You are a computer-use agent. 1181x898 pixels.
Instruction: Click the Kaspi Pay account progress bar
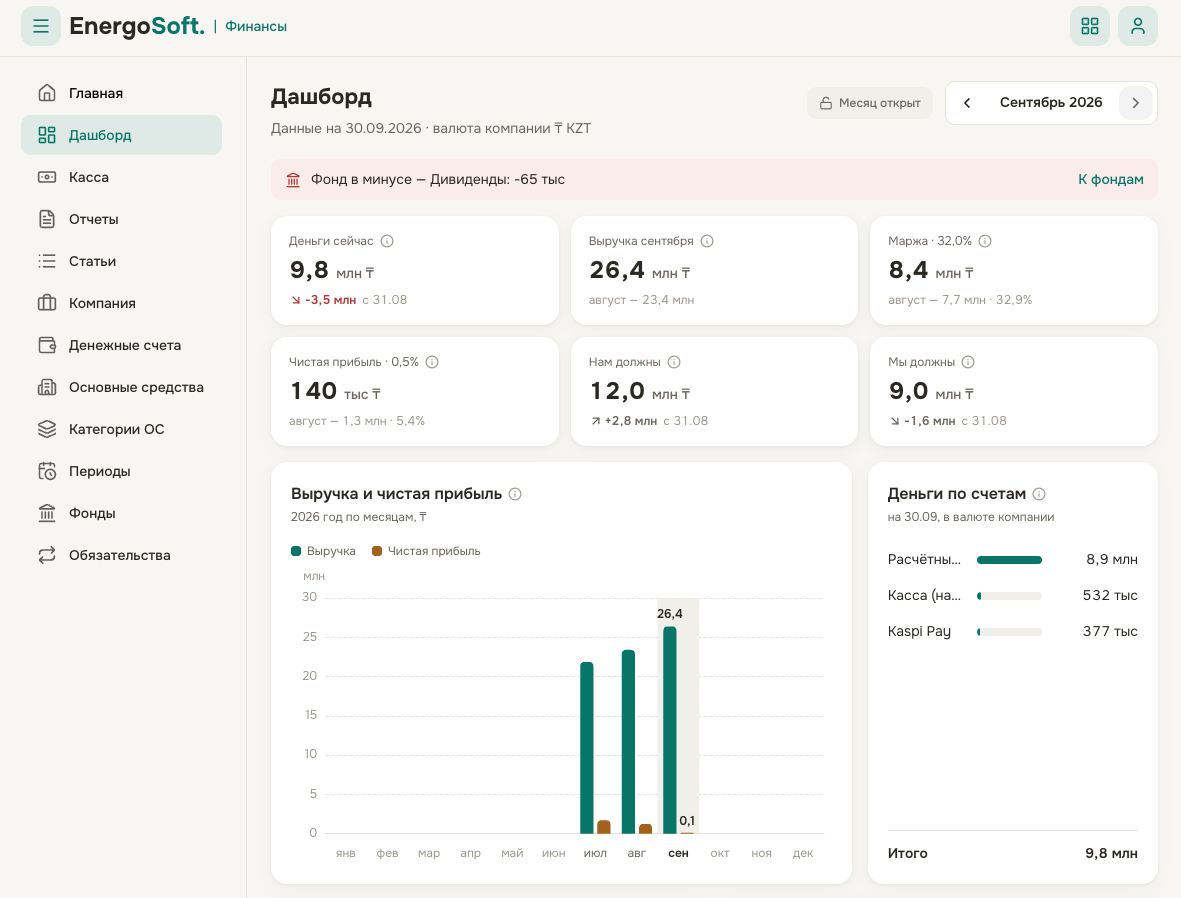point(1009,632)
